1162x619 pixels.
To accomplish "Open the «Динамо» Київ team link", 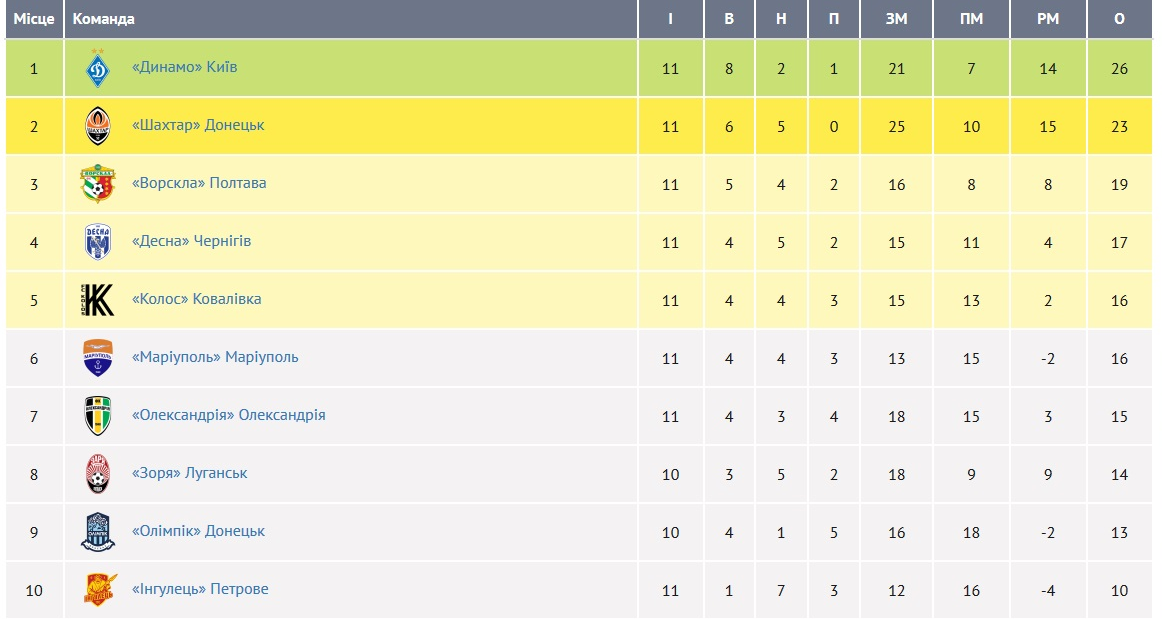I will click(185, 67).
